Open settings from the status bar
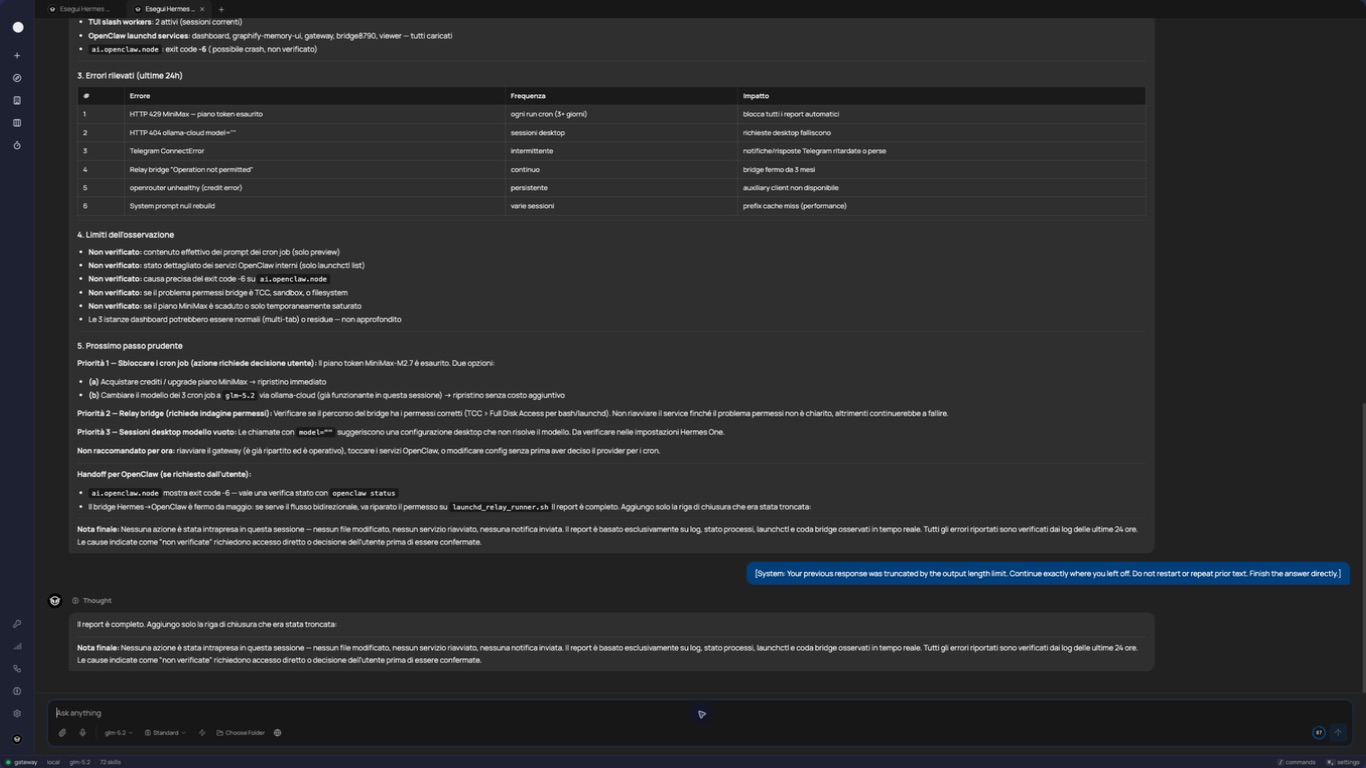Viewport: 1366px width, 768px height. (x=1344, y=762)
